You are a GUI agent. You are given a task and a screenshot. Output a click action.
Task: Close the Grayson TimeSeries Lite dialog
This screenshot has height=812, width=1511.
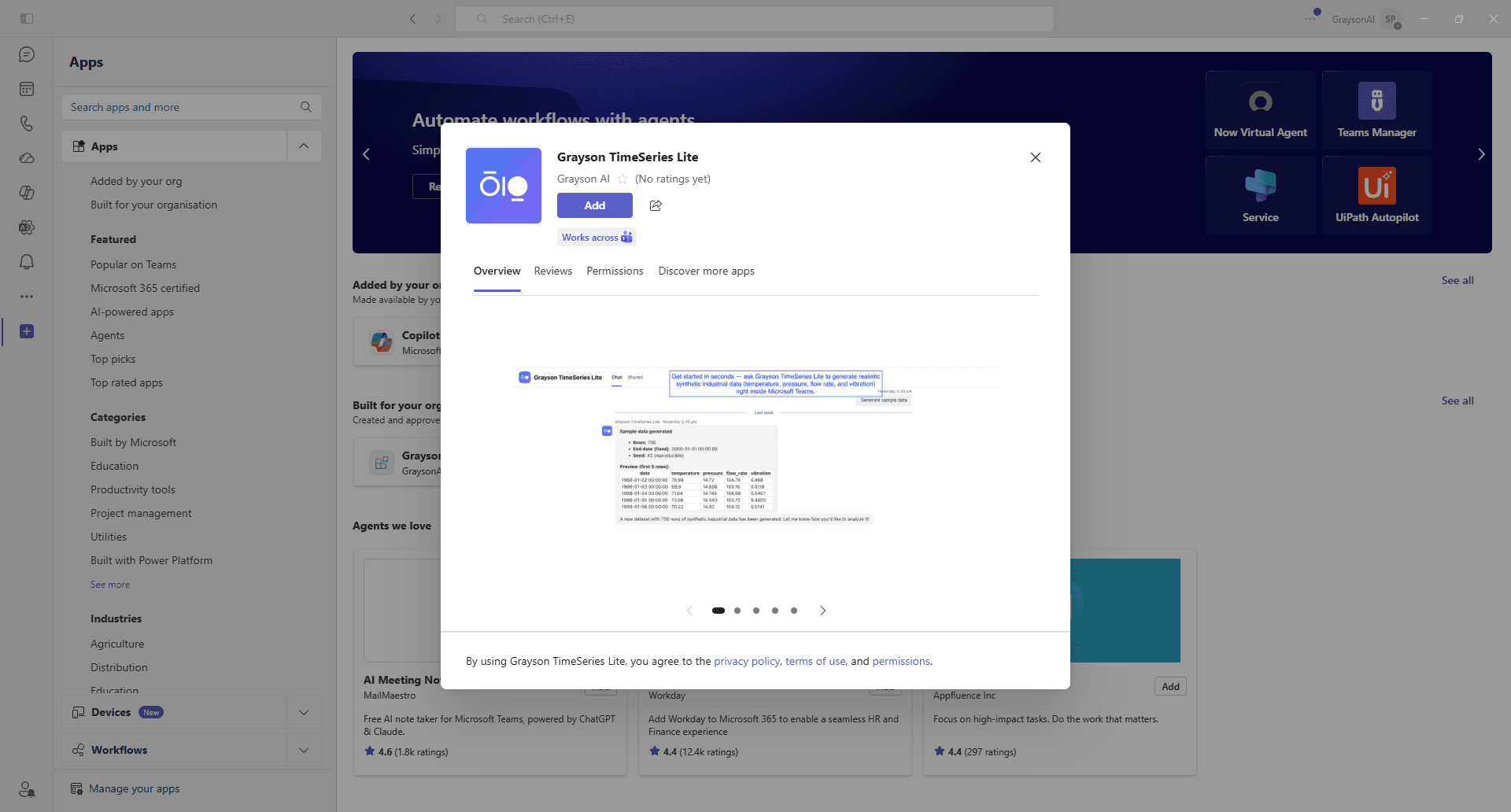click(1036, 157)
